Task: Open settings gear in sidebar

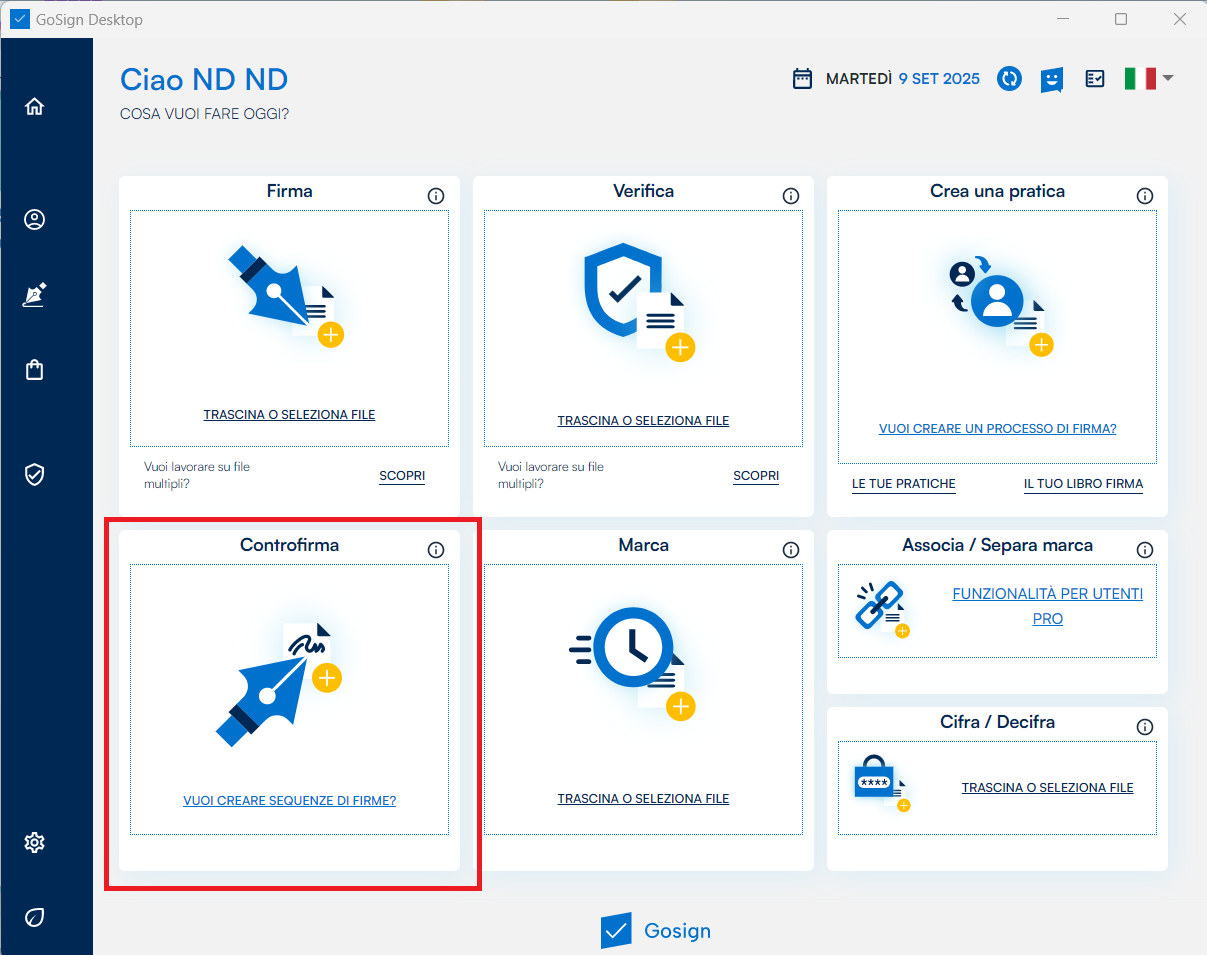Action: coord(35,843)
